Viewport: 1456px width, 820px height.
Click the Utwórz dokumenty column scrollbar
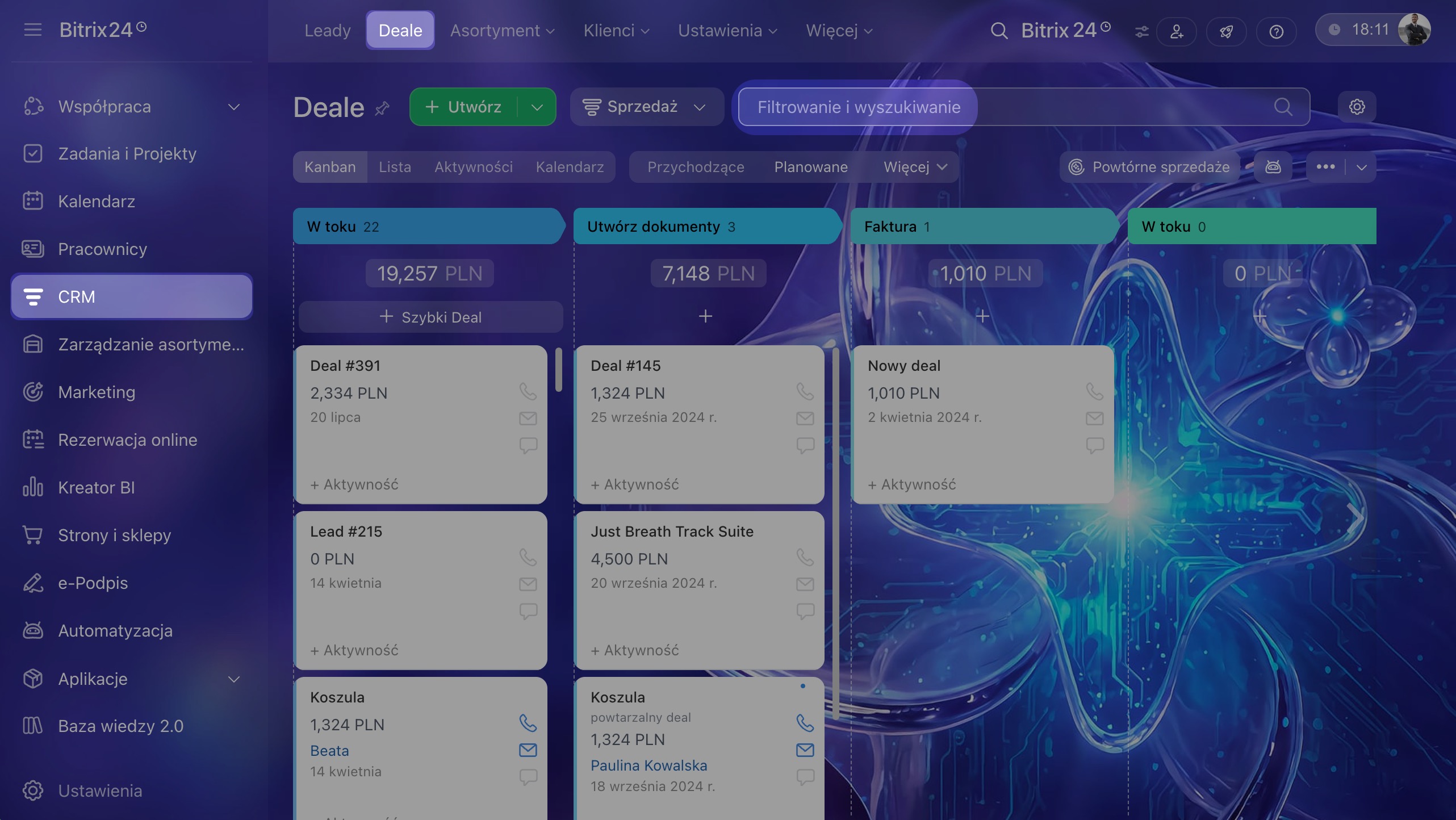[836, 534]
